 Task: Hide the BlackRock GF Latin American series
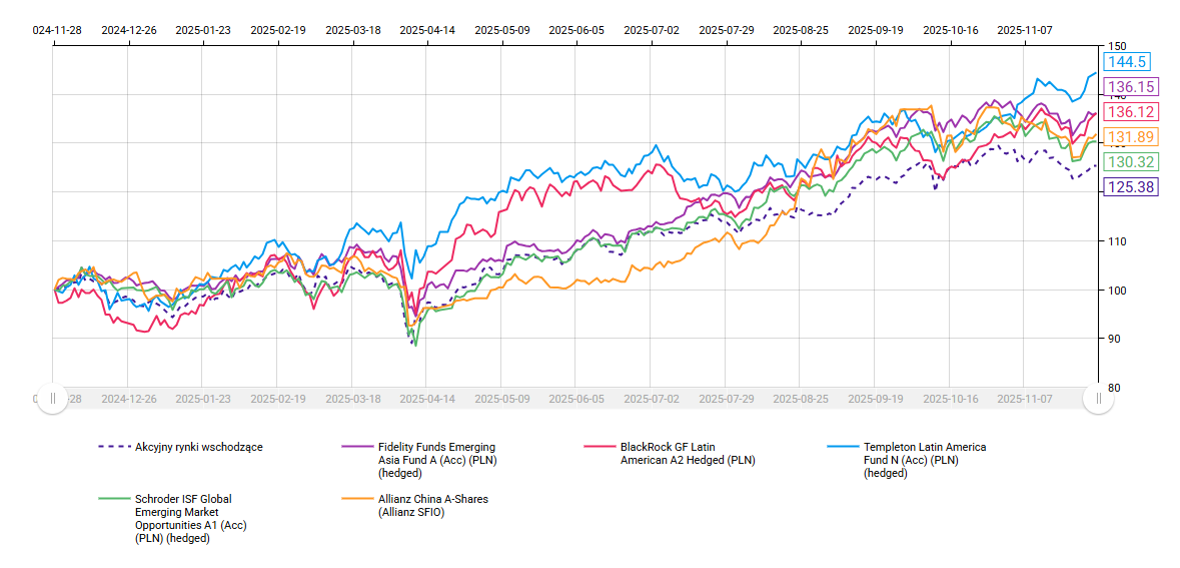pyautogui.click(x=687, y=453)
